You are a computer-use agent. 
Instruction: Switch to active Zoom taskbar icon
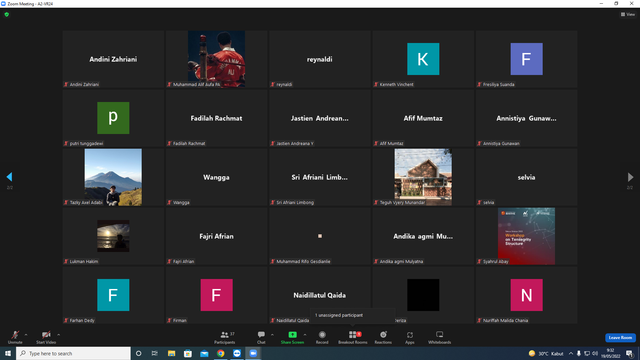click(x=253, y=353)
